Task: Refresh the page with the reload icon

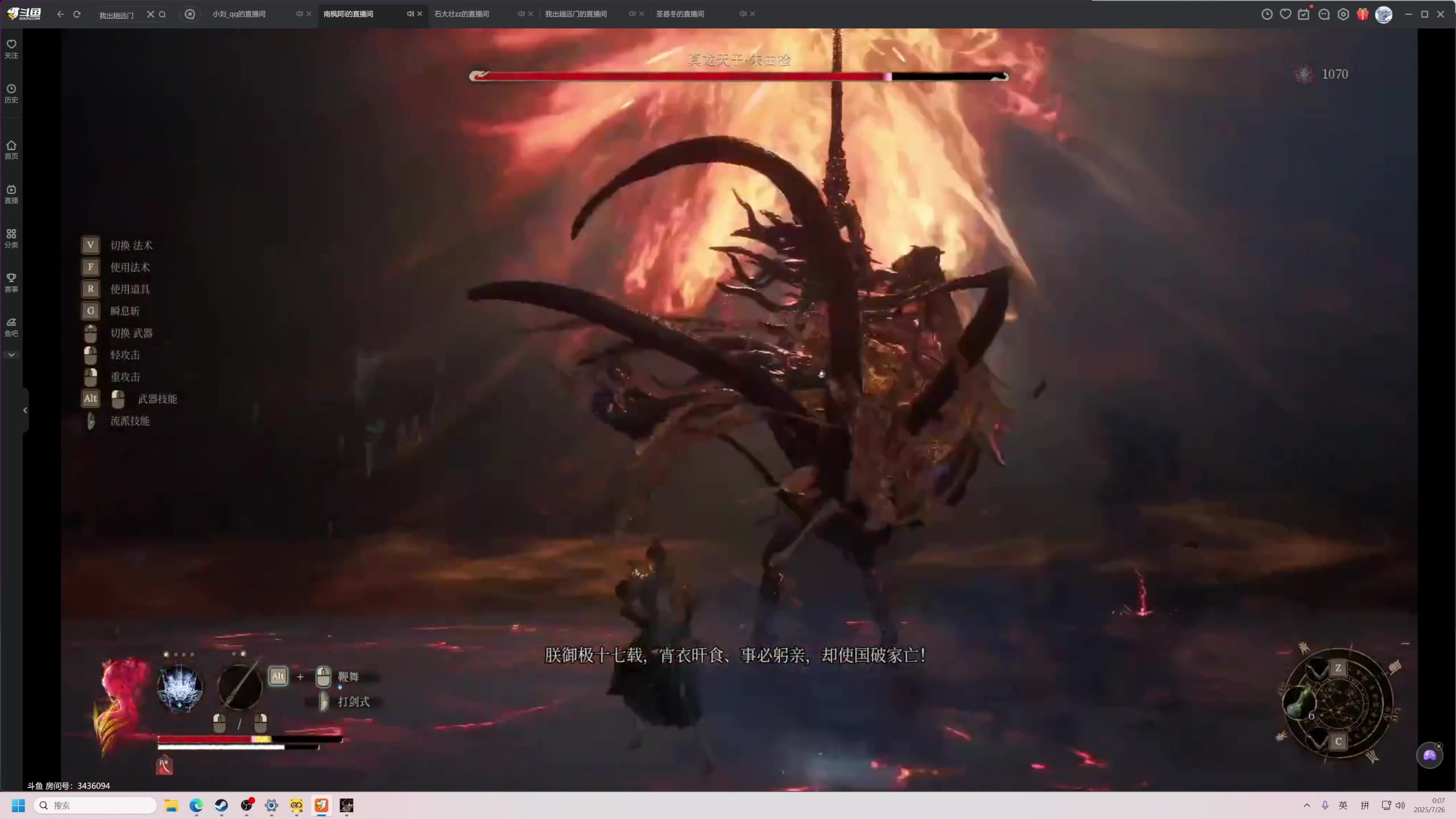Action: (77, 14)
